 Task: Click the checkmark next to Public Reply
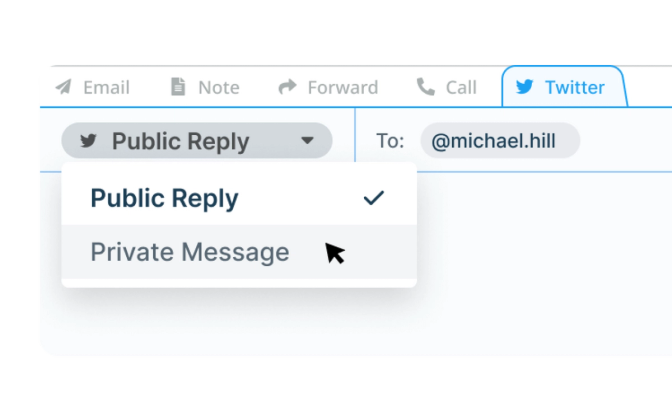(374, 198)
